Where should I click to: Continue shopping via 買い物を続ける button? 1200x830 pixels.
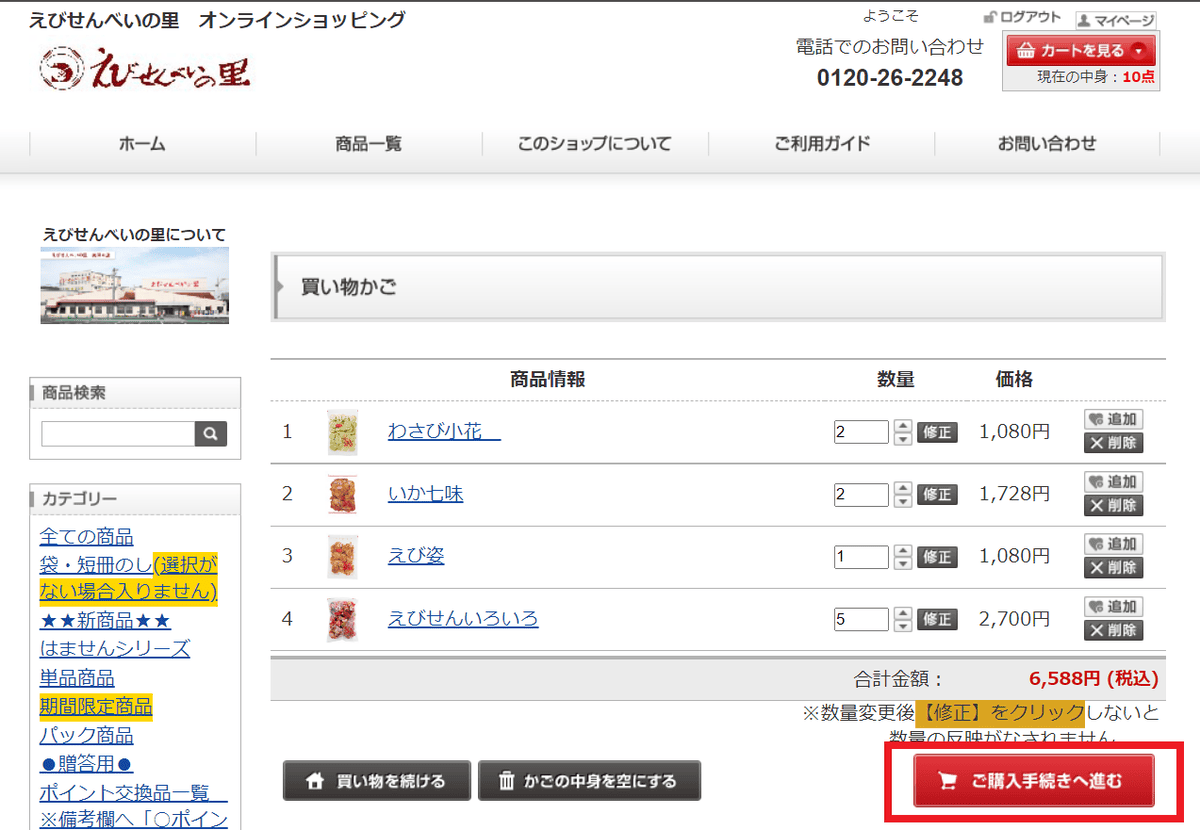tap(377, 781)
